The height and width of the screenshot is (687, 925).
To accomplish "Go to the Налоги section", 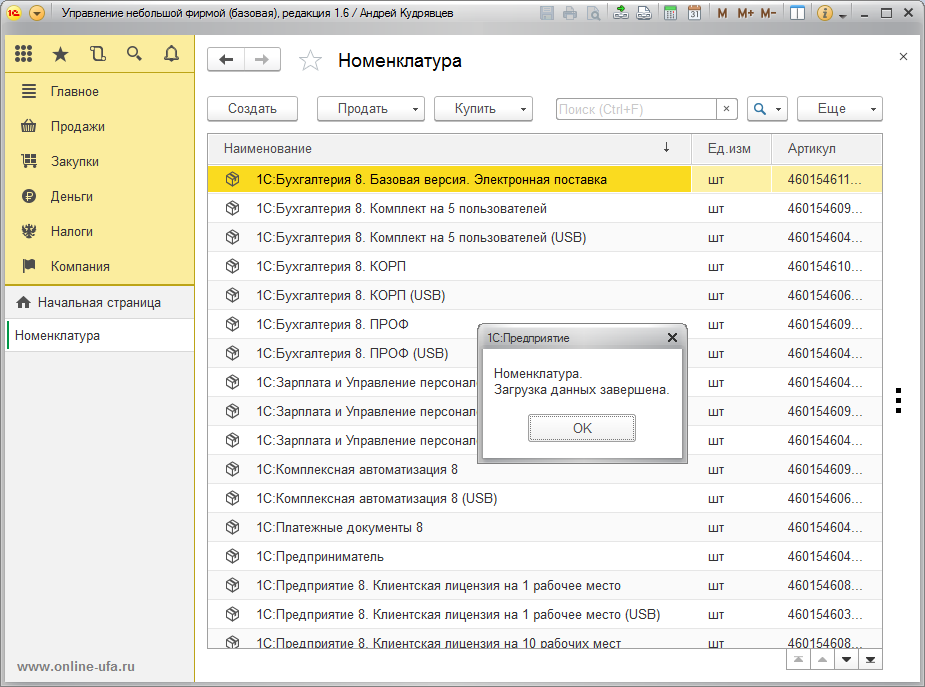I will click(x=72, y=231).
